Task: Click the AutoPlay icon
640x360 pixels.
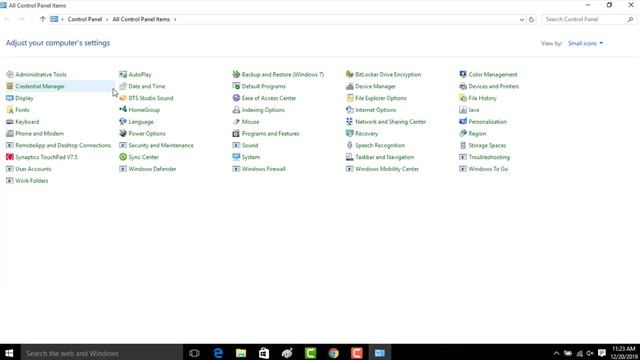Action: tap(123, 74)
